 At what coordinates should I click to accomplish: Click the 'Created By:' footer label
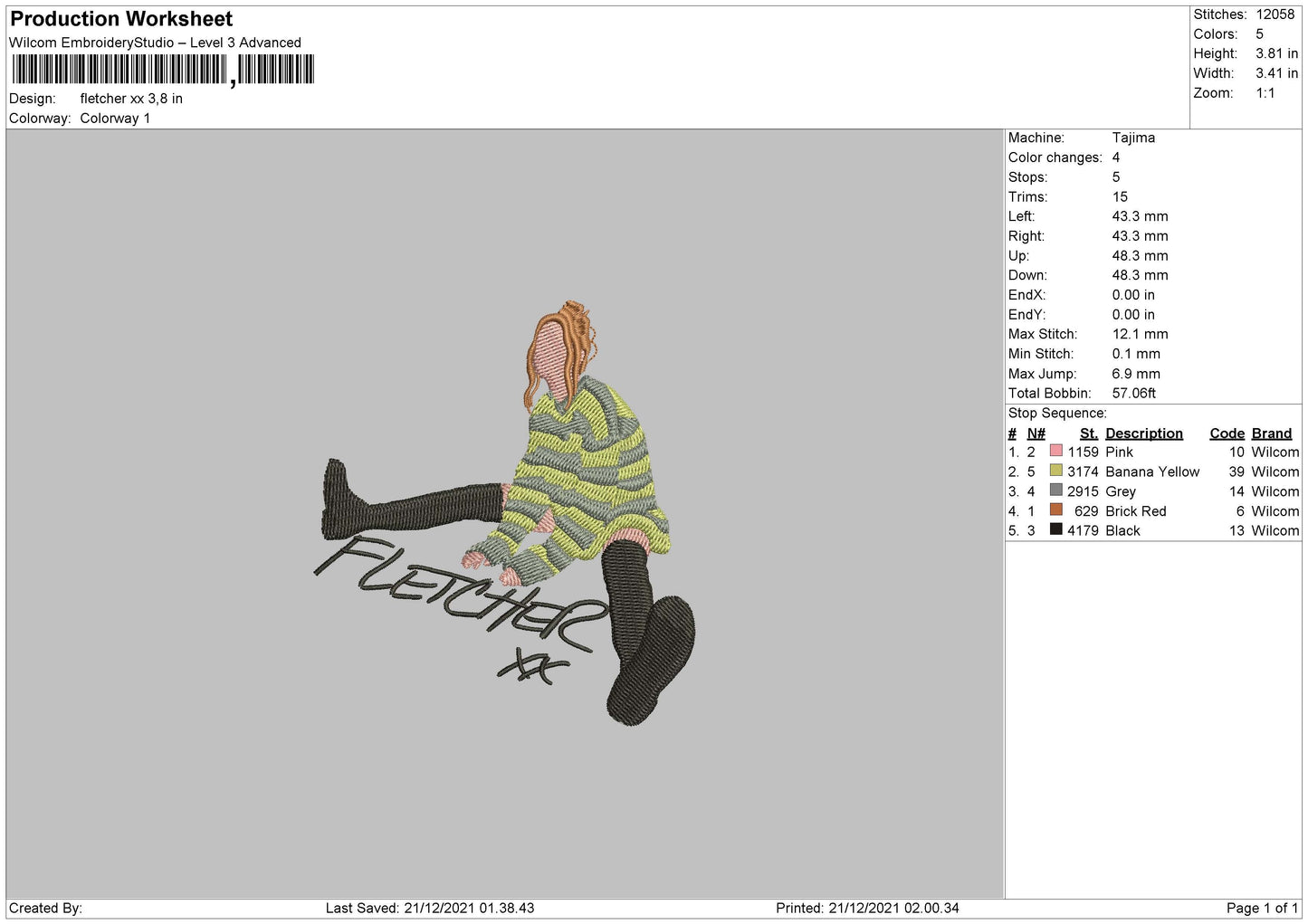tap(45, 908)
